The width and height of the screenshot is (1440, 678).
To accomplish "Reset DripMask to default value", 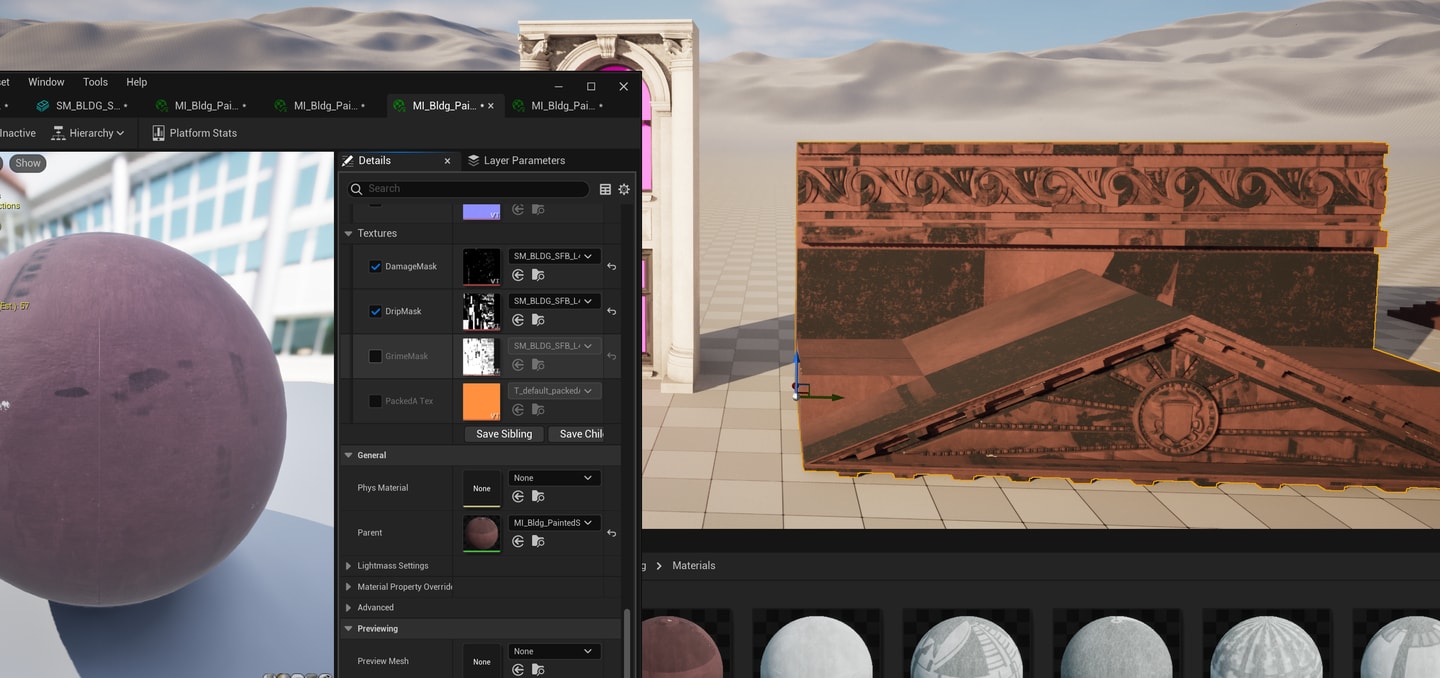I will point(611,312).
